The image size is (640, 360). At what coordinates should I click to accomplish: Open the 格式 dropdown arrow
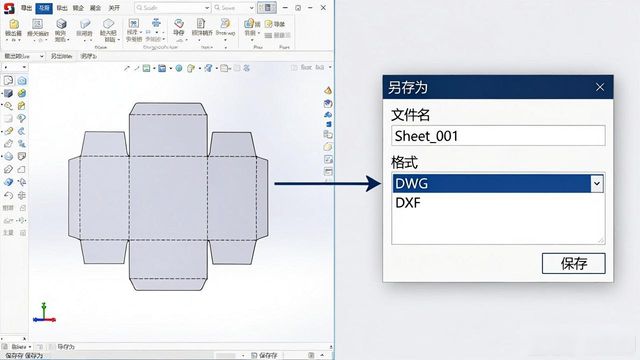point(597,184)
